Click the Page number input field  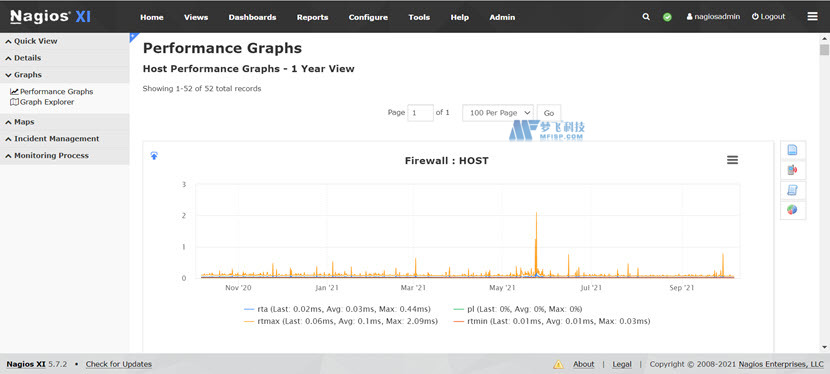(x=420, y=113)
